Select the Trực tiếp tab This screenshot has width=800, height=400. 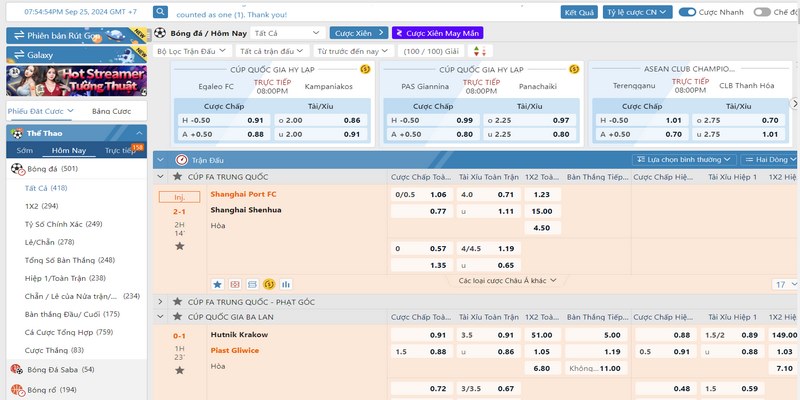coord(120,151)
